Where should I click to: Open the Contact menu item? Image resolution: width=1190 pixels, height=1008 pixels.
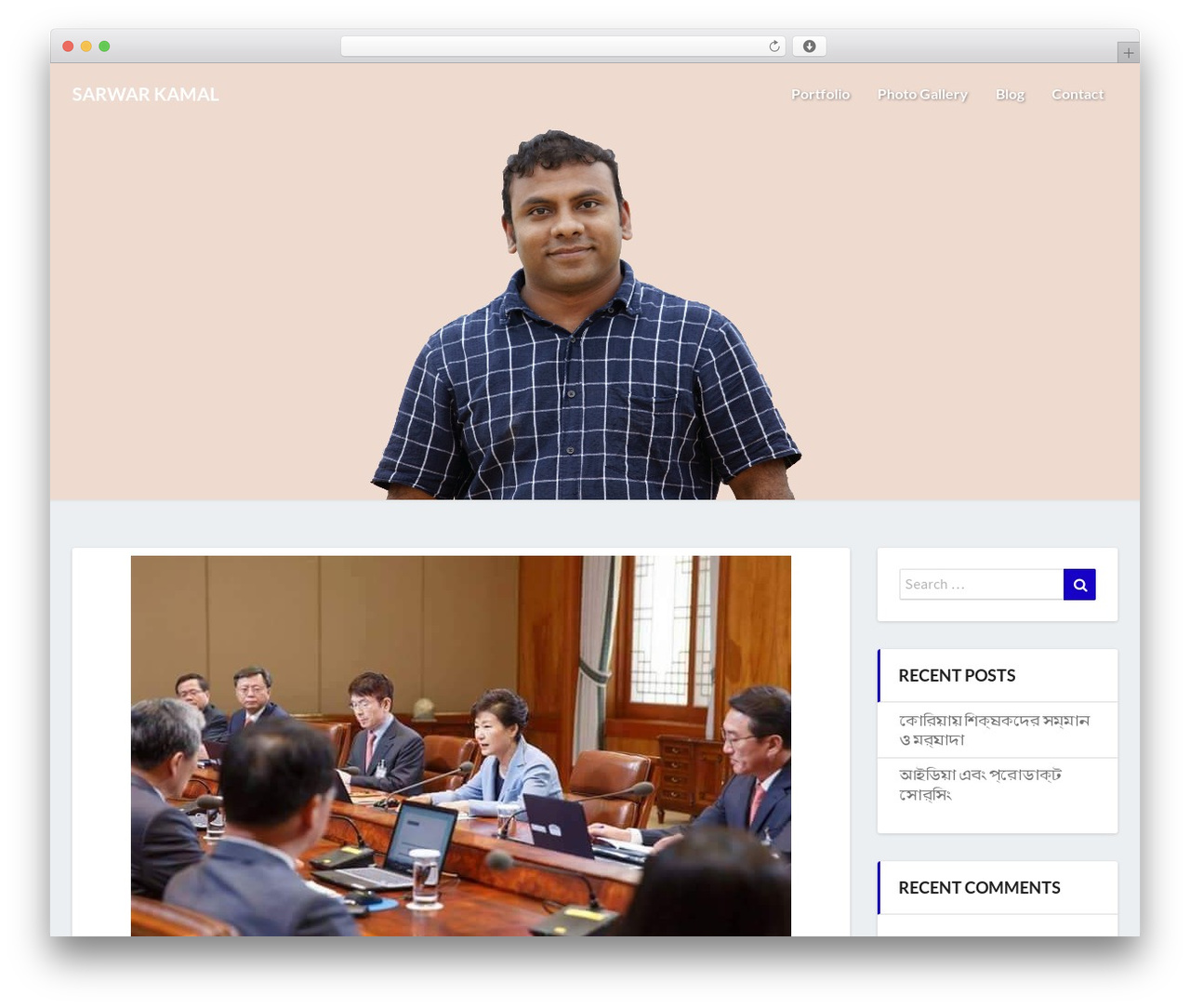(x=1078, y=94)
